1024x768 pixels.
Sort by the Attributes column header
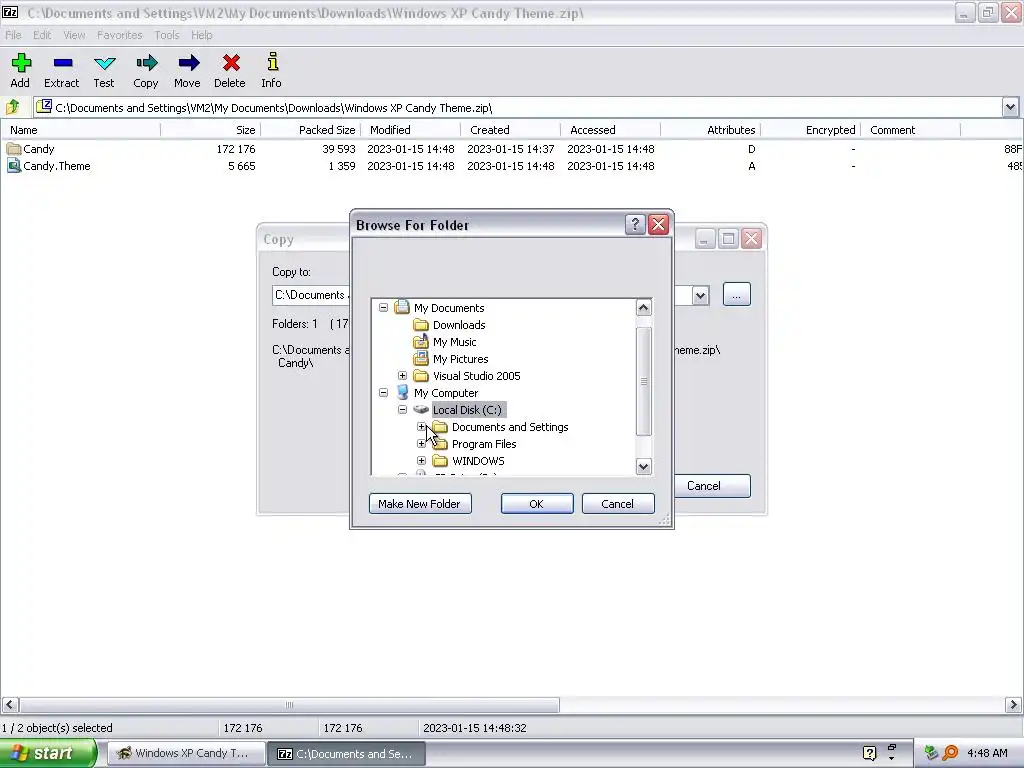711,130
